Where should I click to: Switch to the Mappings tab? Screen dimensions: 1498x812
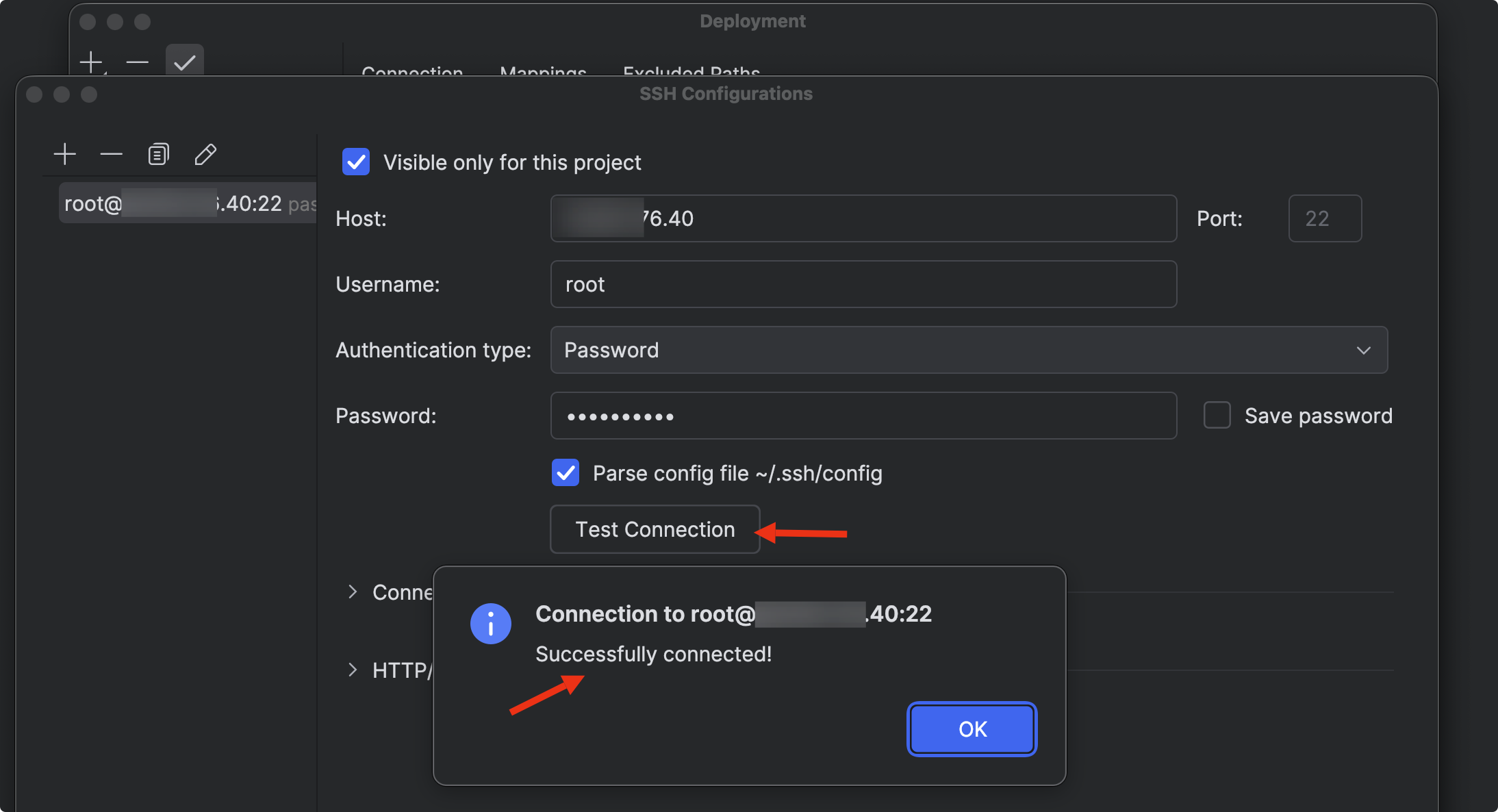point(543,71)
